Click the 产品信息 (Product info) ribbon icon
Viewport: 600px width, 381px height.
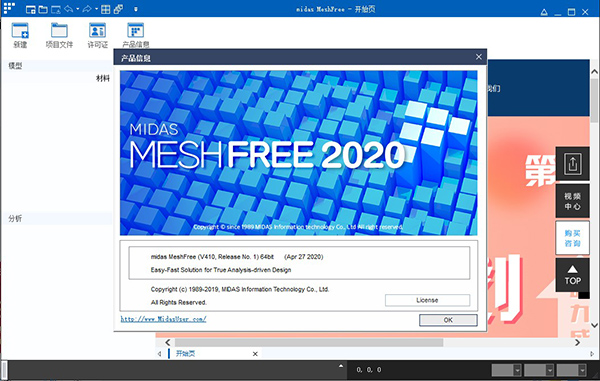tap(135, 35)
